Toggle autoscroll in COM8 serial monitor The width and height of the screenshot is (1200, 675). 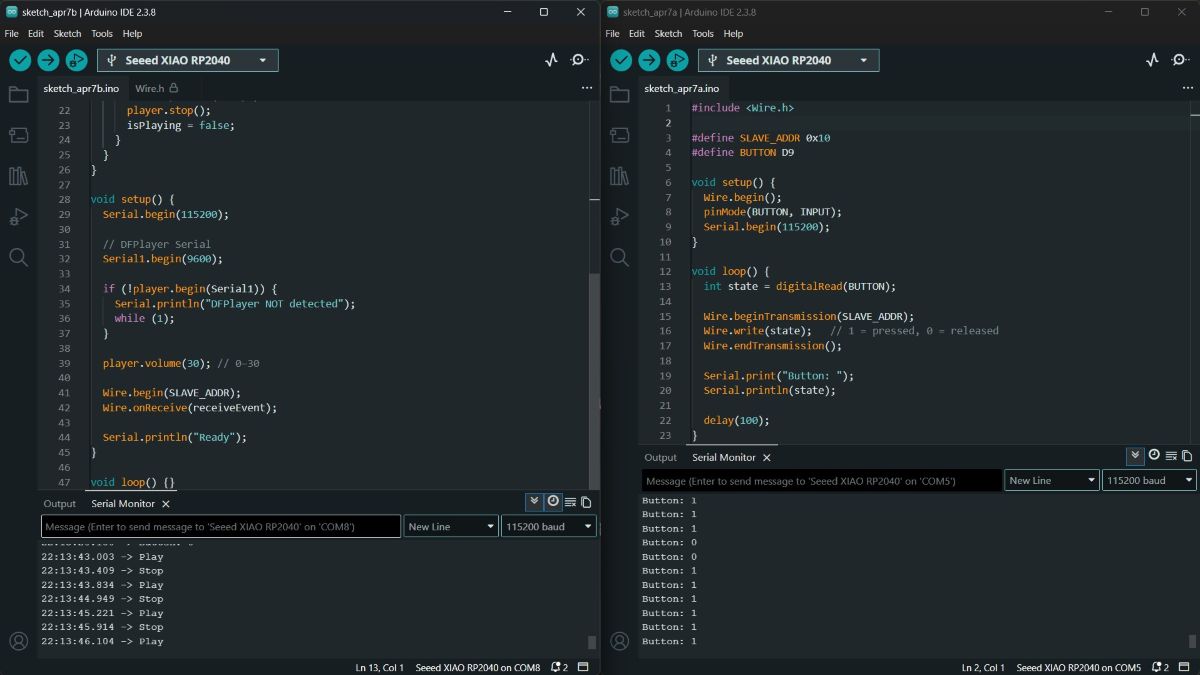(535, 502)
